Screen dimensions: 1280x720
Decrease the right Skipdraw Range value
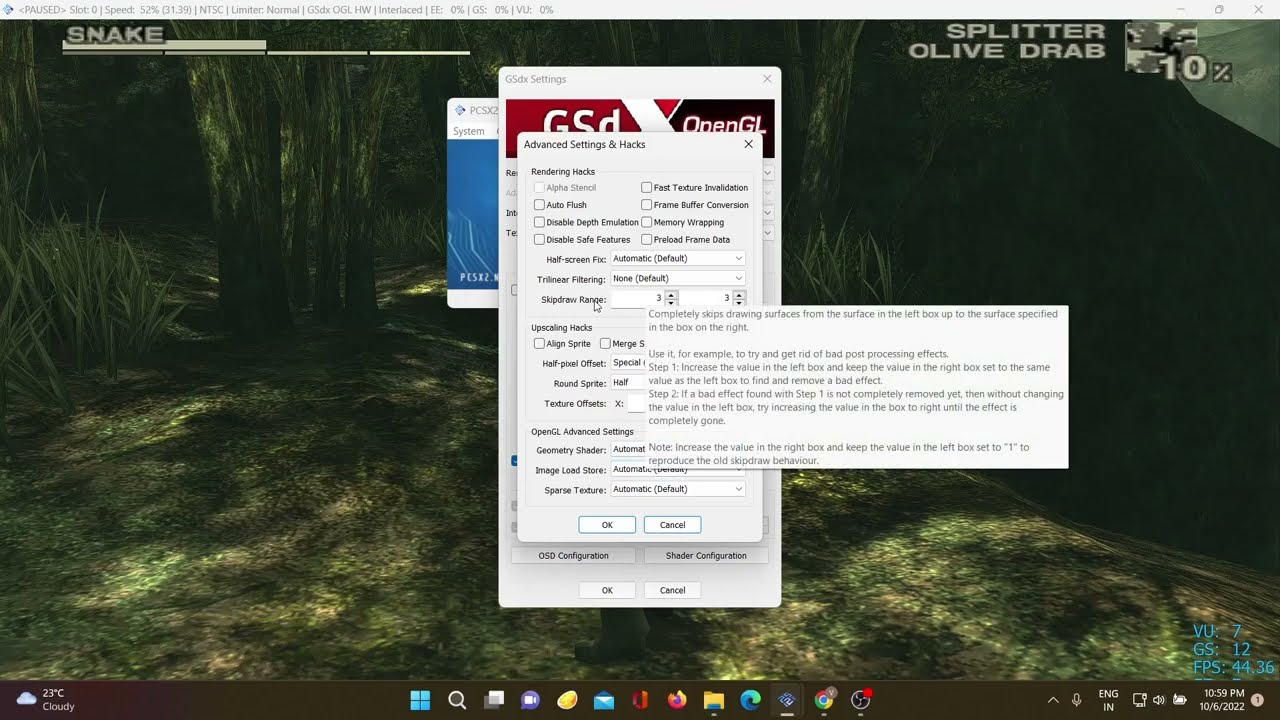739,302
